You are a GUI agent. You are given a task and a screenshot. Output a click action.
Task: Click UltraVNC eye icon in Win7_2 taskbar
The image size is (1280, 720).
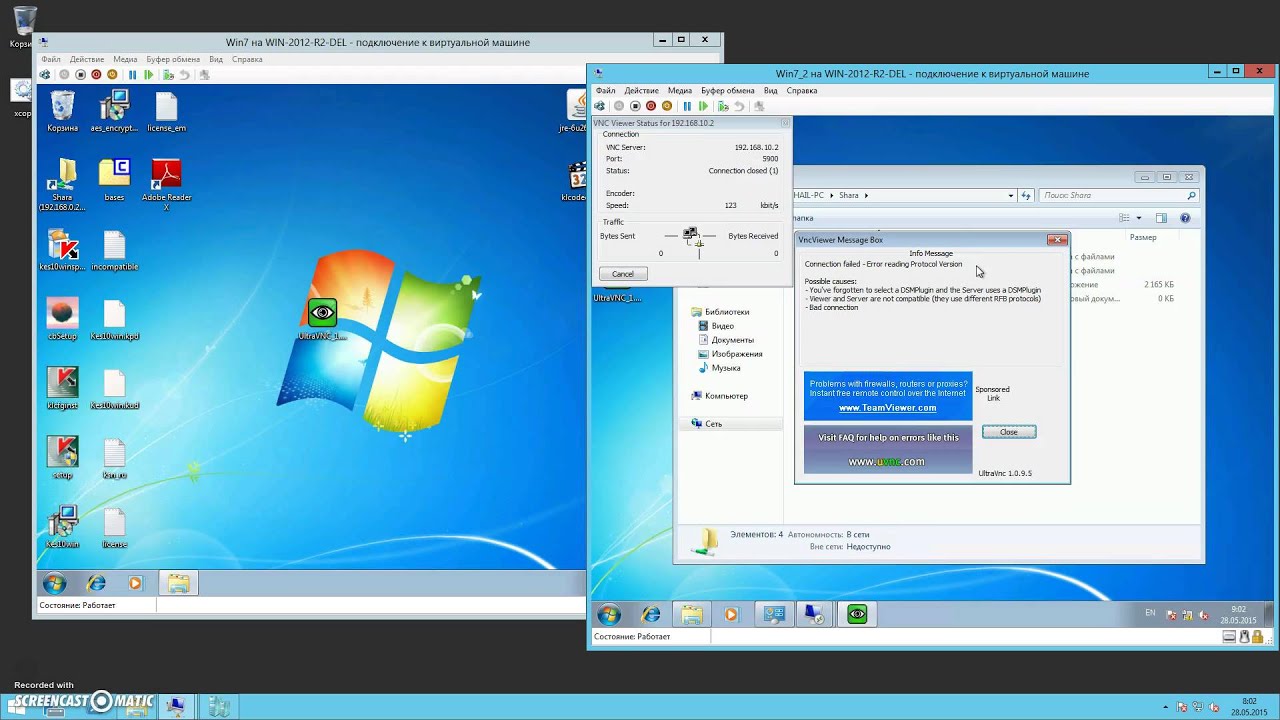point(857,615)
